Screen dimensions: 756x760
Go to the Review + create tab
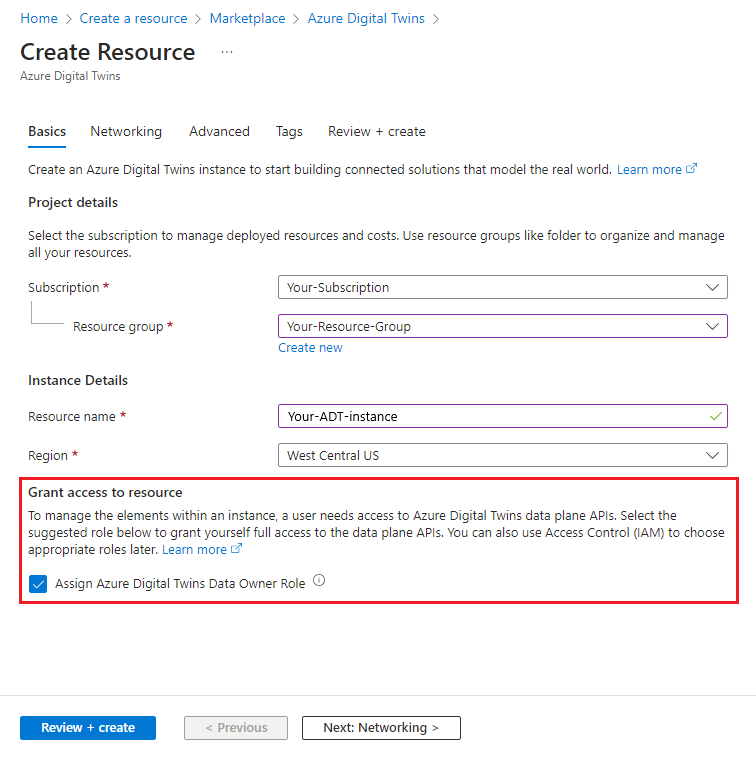[x=377, y=131]
